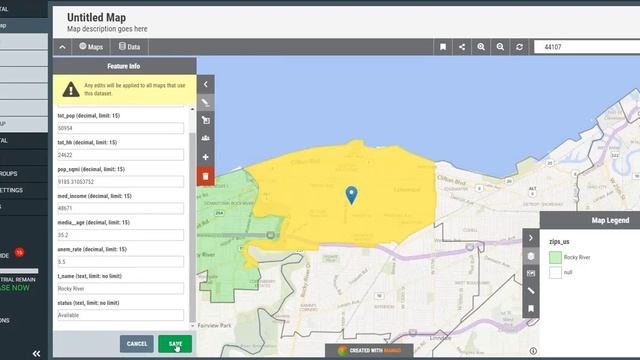Screen dimensions: 640x360
Task: Click the red notification badge in the sidebar
Action: (x=19, y=253)
